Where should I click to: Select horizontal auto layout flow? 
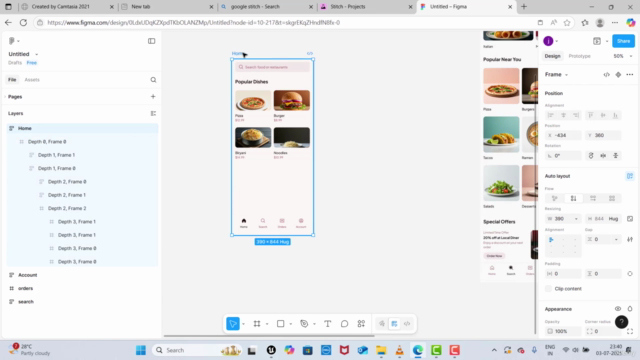click(x=593, y=198)
